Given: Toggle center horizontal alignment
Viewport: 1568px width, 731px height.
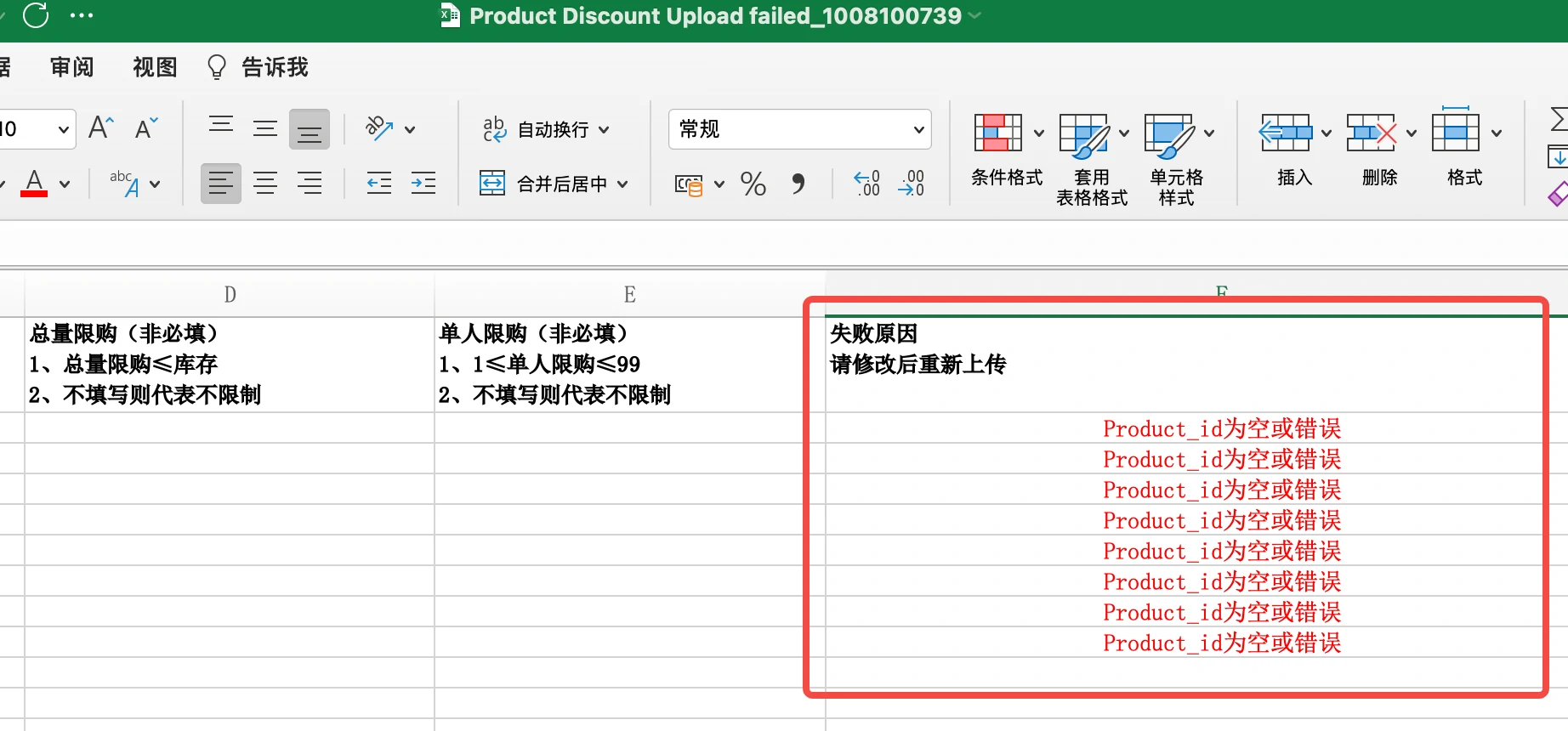Looking at the screenshot, I should click(265, 184).
